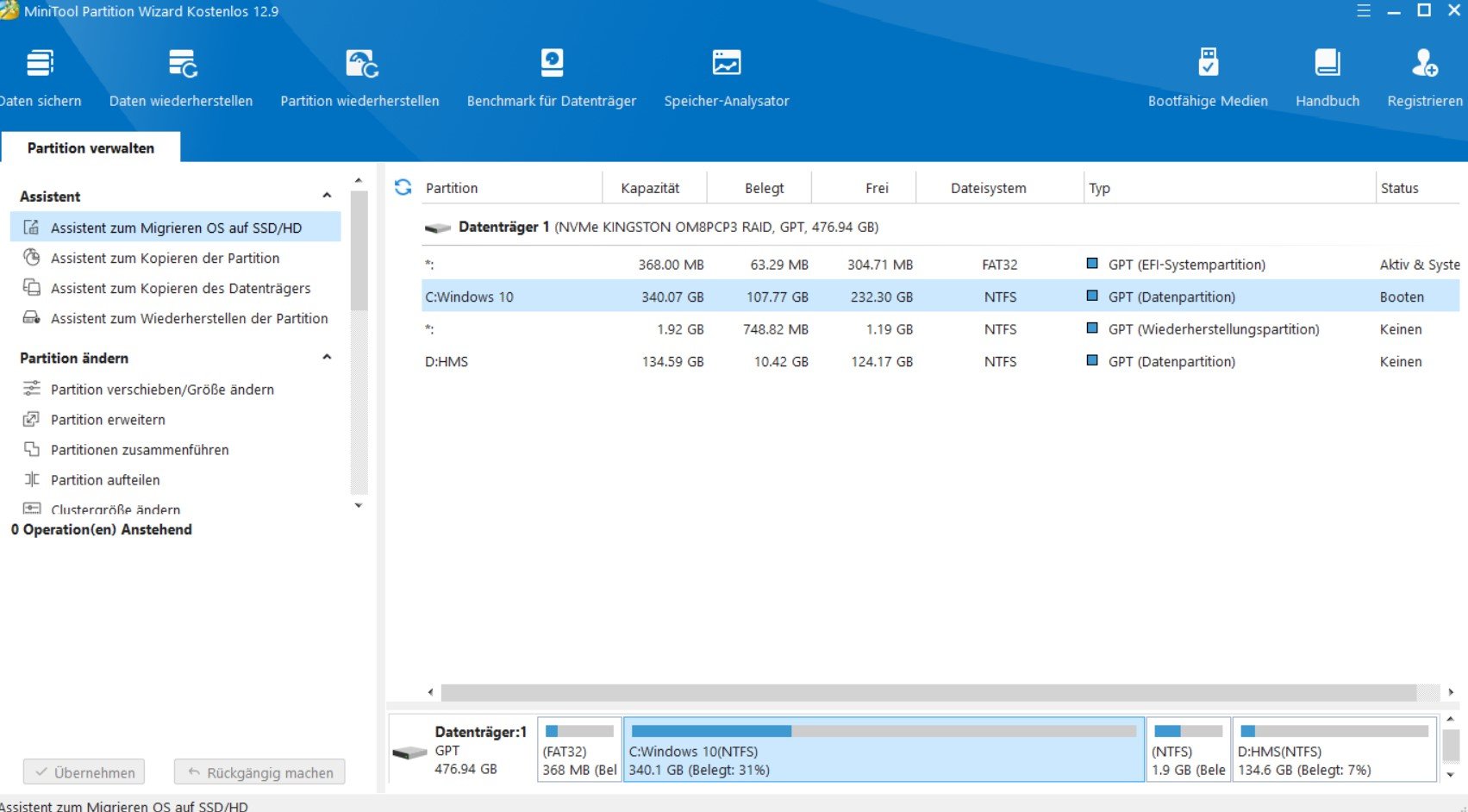Image resolution: width=1468 pixels, height=812 pixels.
Task: Select the NTFS 1.9 GB block in disk map
Action: (x=1188, y=749)
